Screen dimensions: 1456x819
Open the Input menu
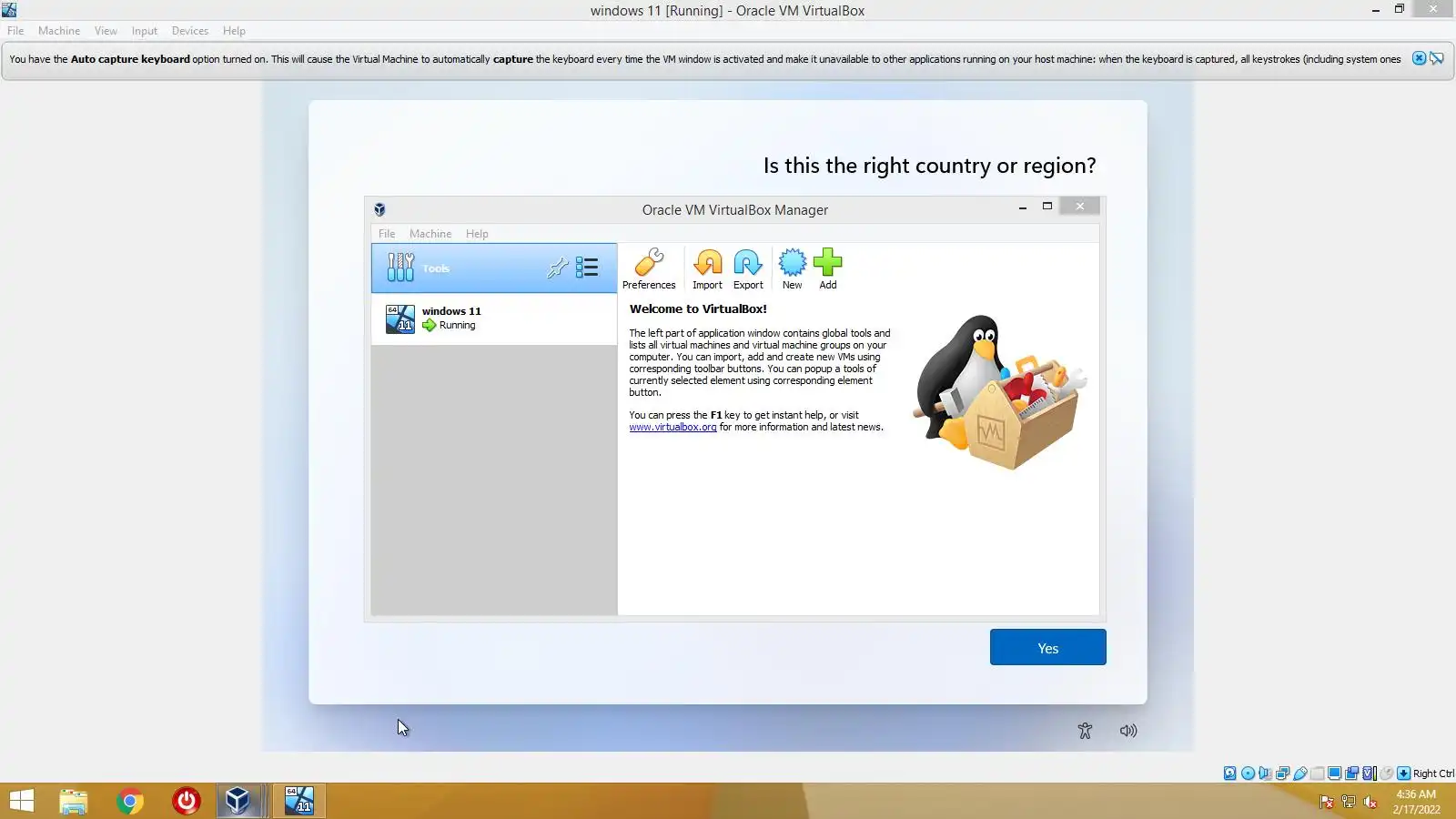pyautogui.click(x=145, y=31)
